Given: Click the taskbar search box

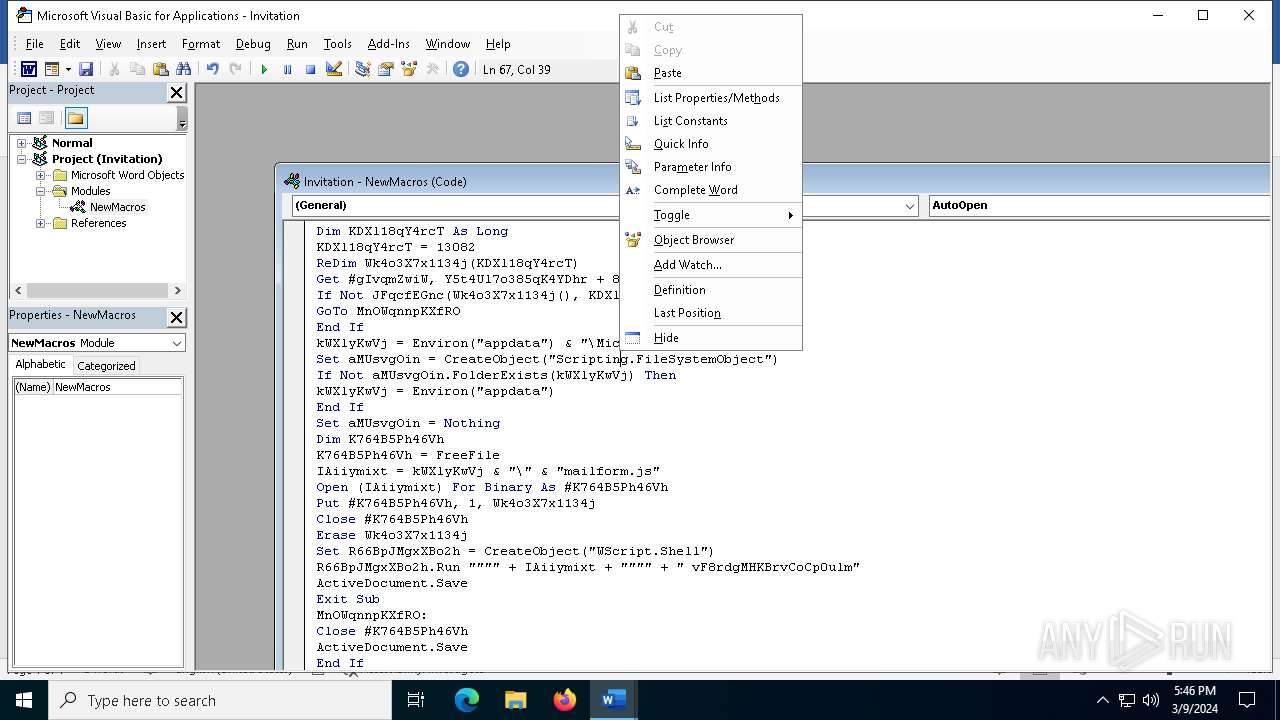Looking at the screenshot, I should tap(220, 700).
